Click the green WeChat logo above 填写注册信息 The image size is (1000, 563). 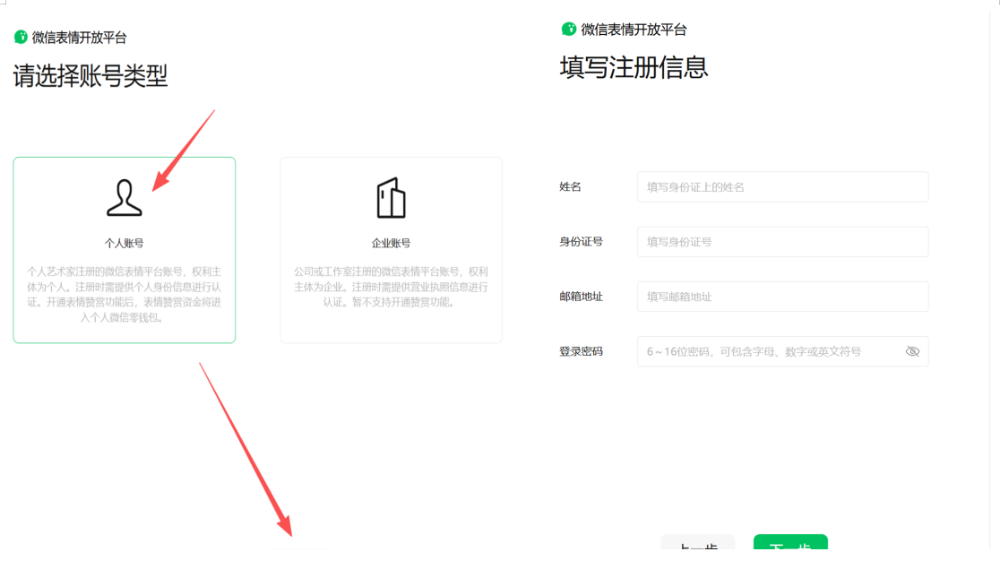(x=568, y=29)
